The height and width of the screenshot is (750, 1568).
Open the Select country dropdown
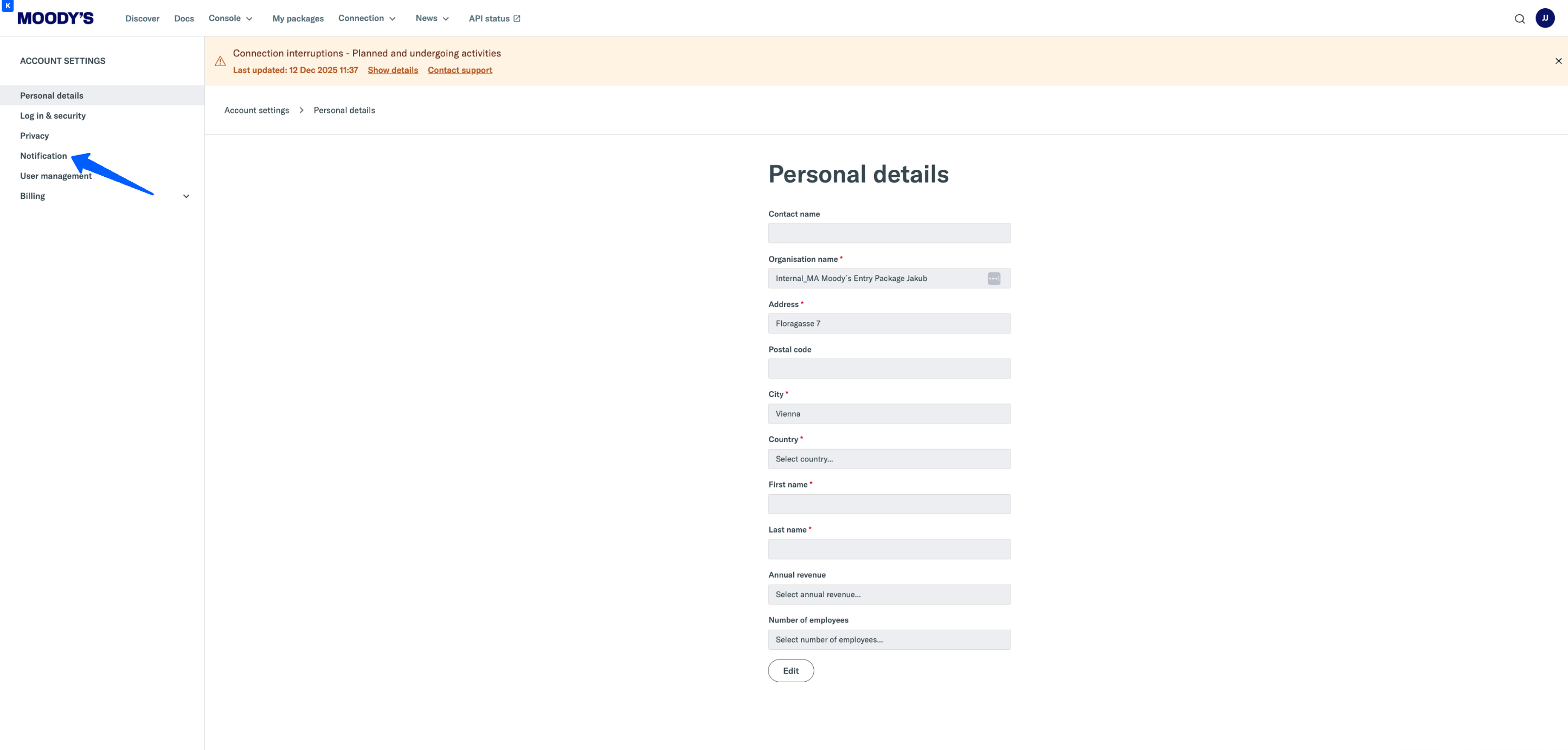point(889,459)
